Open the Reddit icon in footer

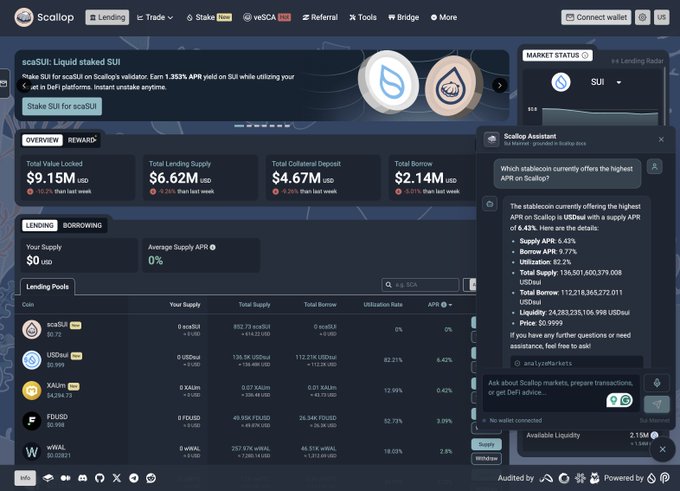pos(151,478)
